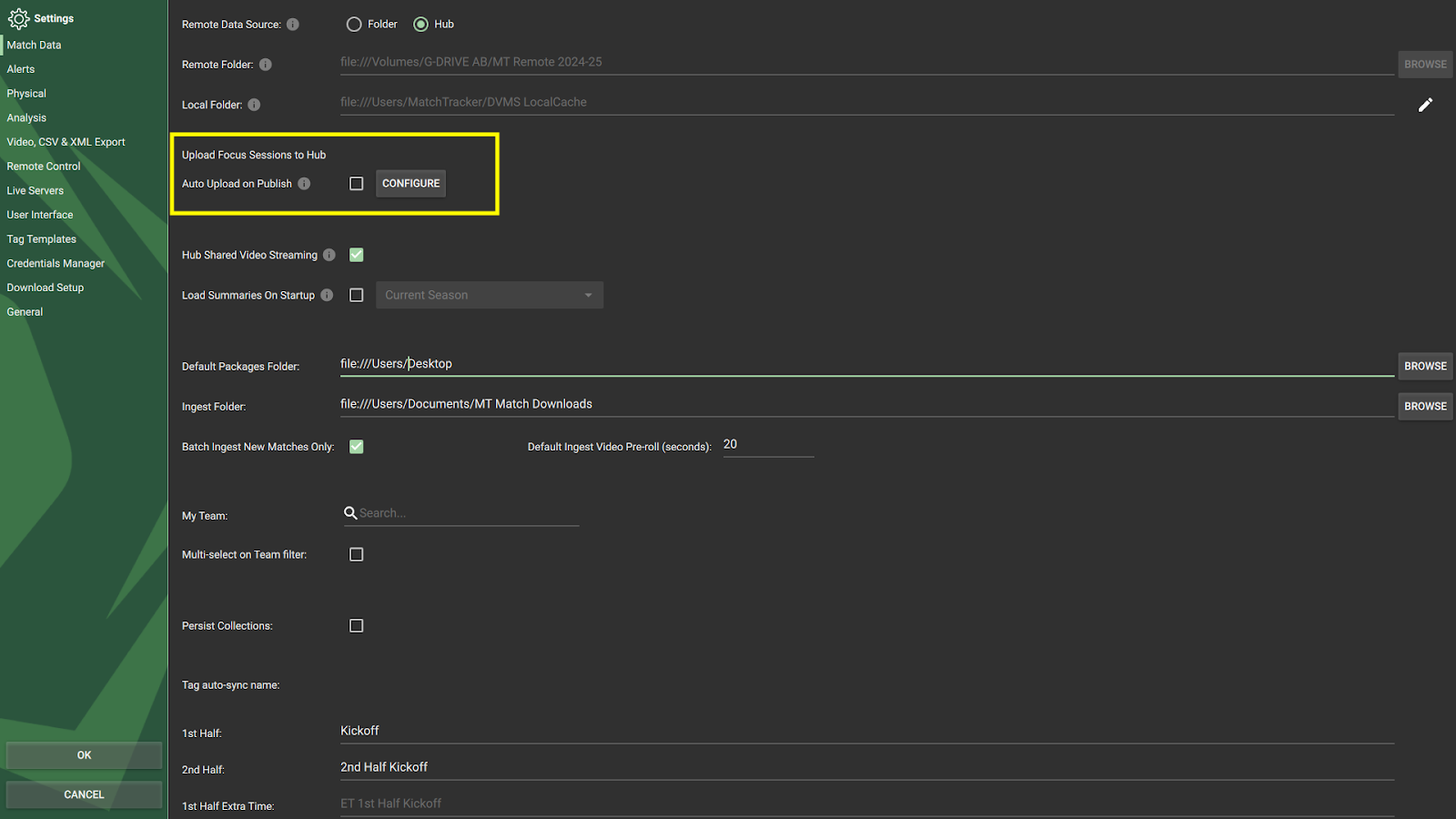
Task: Click the info icon next to Load Summaries On Startup
Action: (x=327, y=295)
